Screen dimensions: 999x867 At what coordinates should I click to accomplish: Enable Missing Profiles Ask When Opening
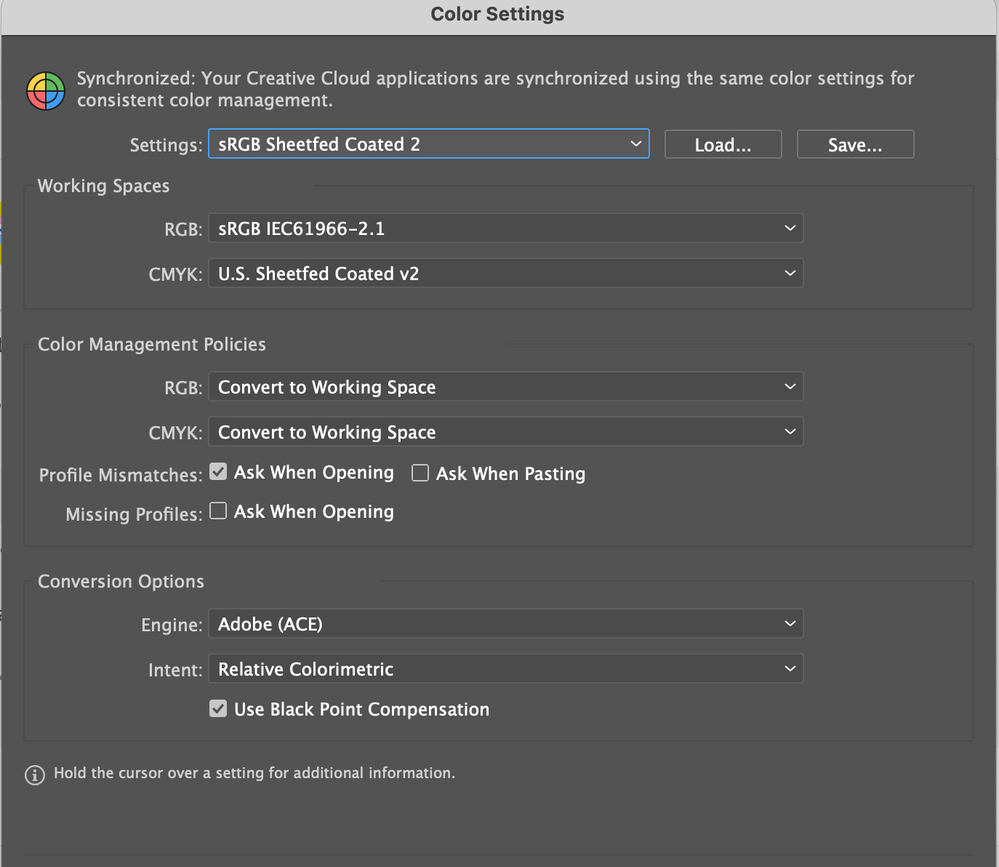click(218, 511)
